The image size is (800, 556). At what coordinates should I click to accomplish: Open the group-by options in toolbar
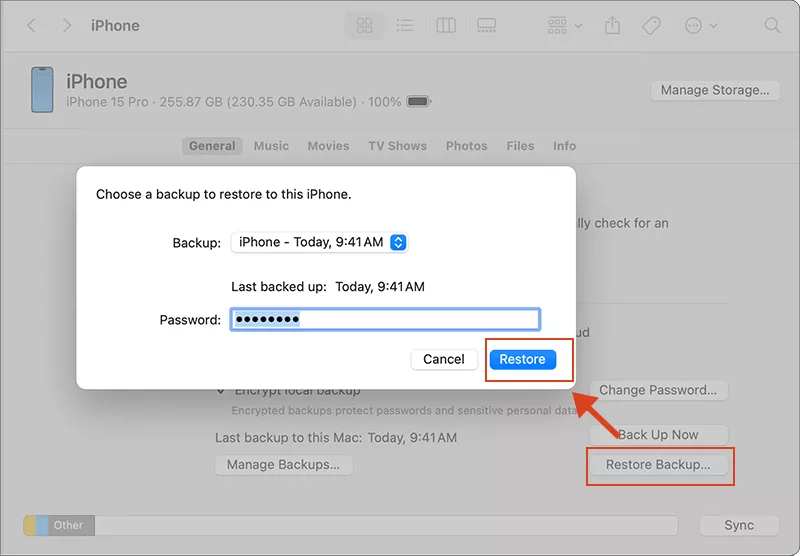pyautogui.click(x=564, y=26)
